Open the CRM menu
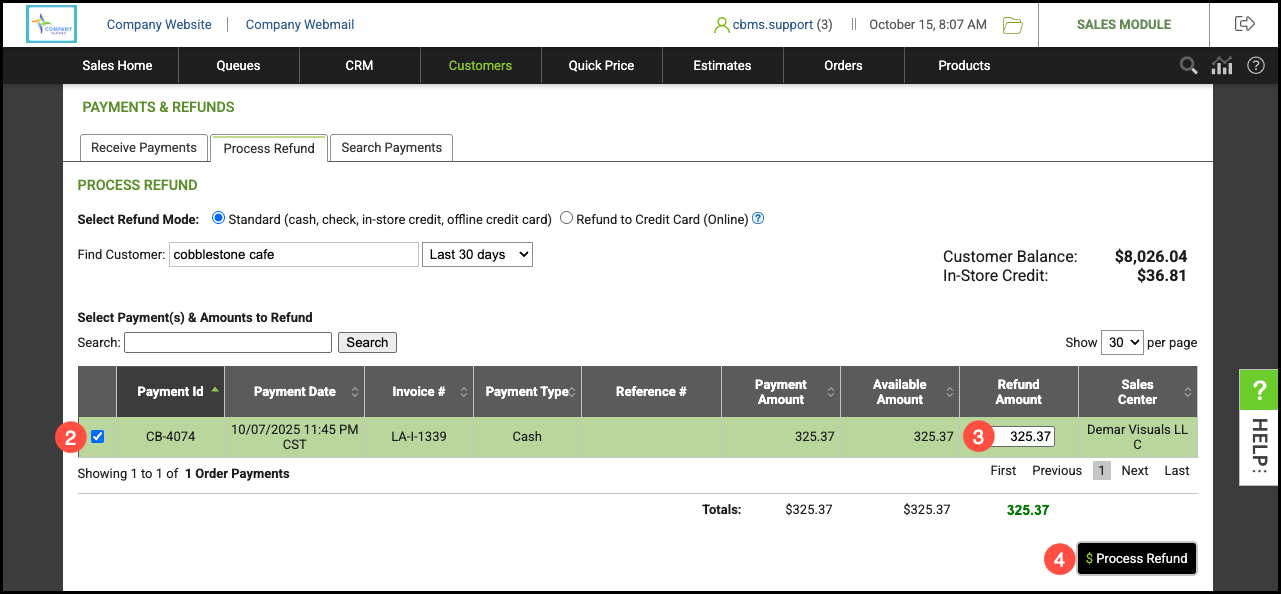This screenshot has height=594, width=1281. (x=359, y=65)
